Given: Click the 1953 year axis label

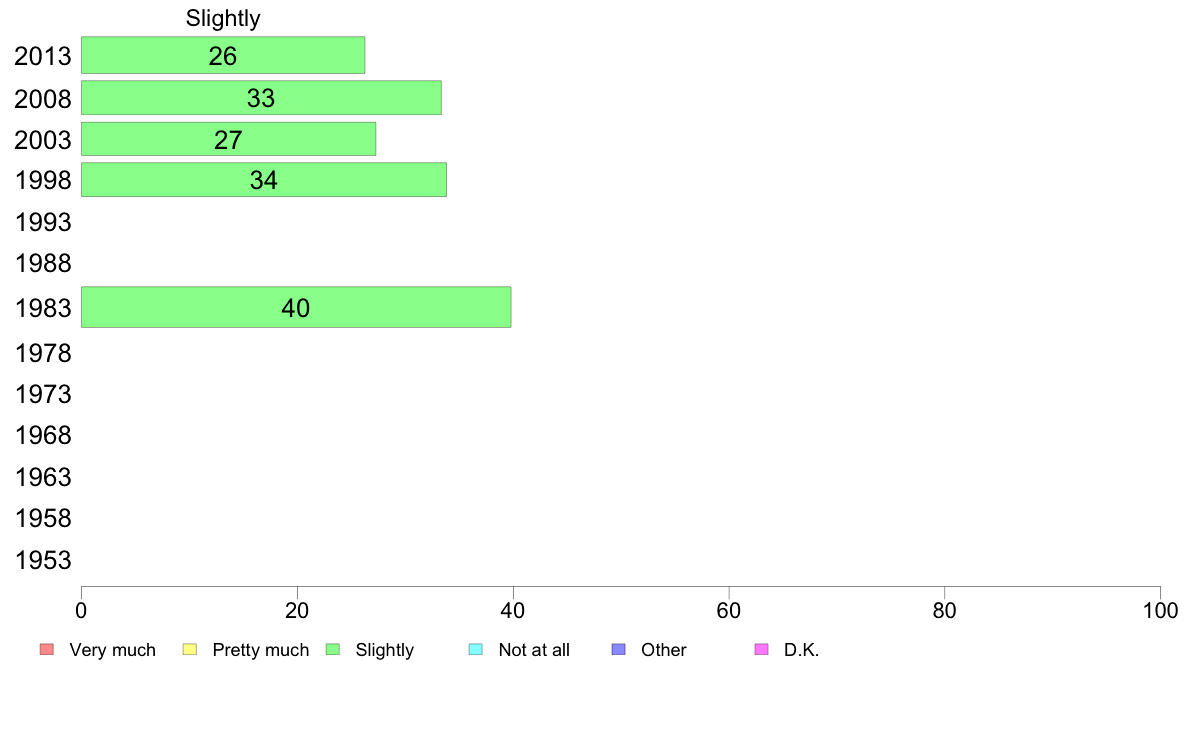Looking at the screenshot, I should pos(43,560).
